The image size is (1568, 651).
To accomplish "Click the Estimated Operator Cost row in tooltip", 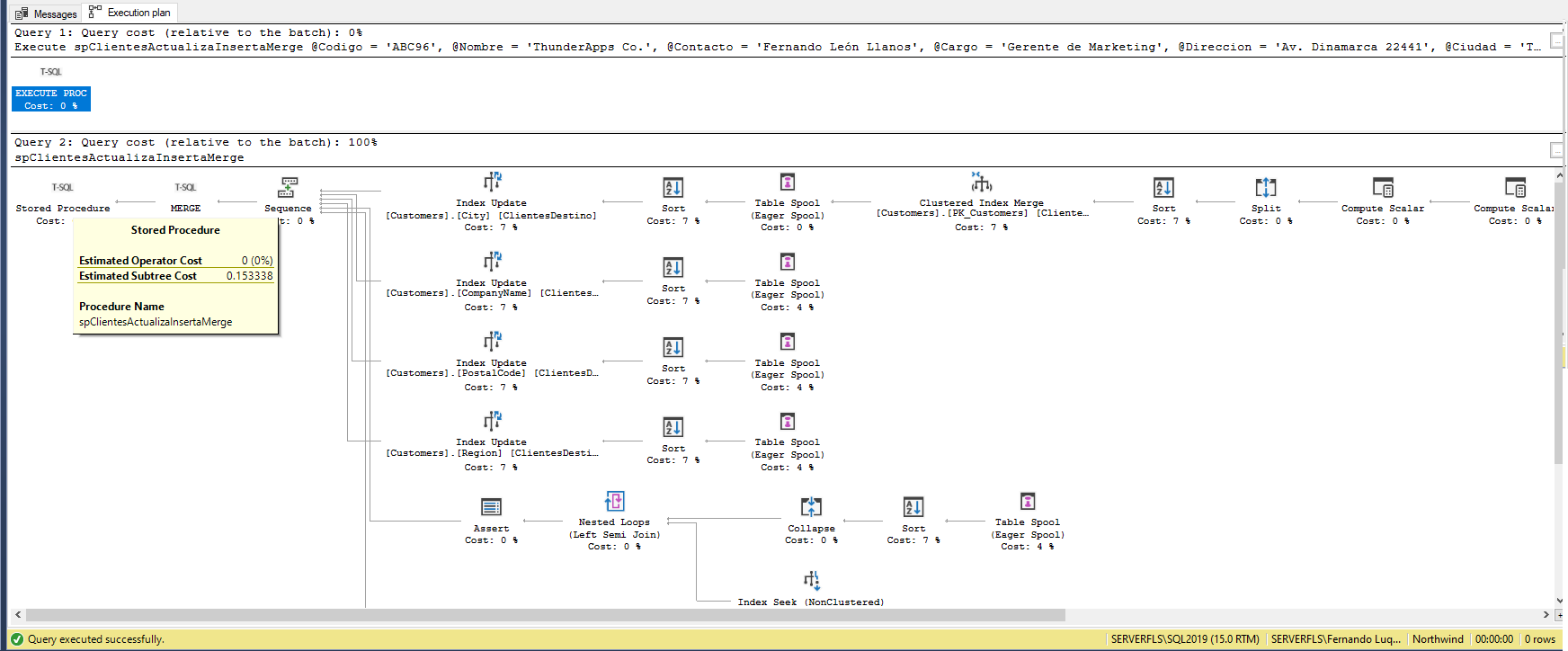I will click(175, 261).
